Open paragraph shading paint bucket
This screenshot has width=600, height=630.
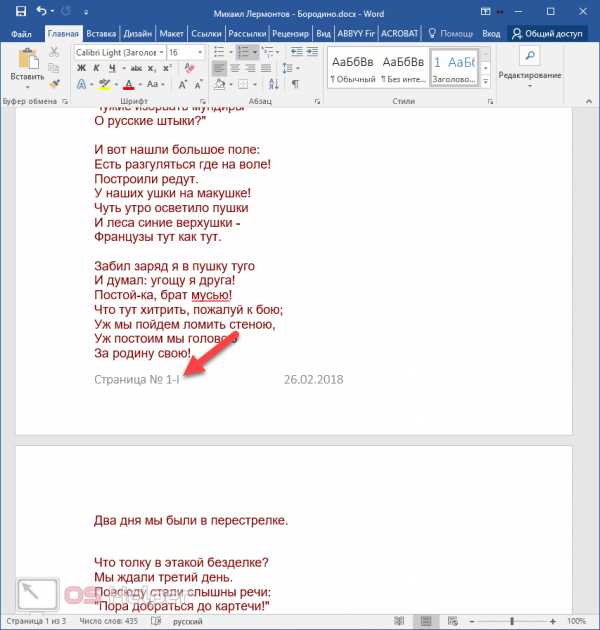pyautogui.click(x=219, y=84)
